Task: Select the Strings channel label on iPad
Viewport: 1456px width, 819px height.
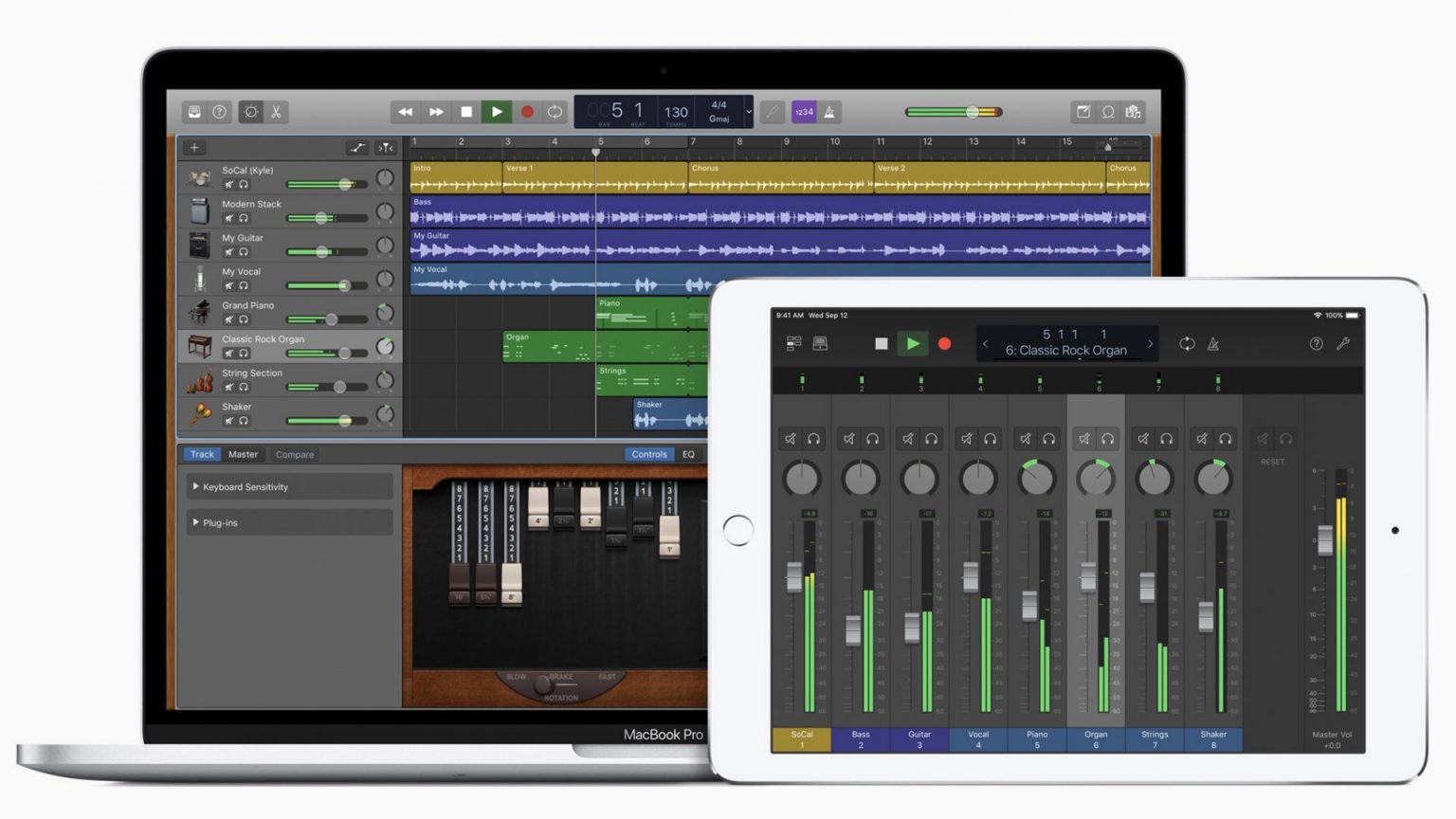Action: (1155, 739)
